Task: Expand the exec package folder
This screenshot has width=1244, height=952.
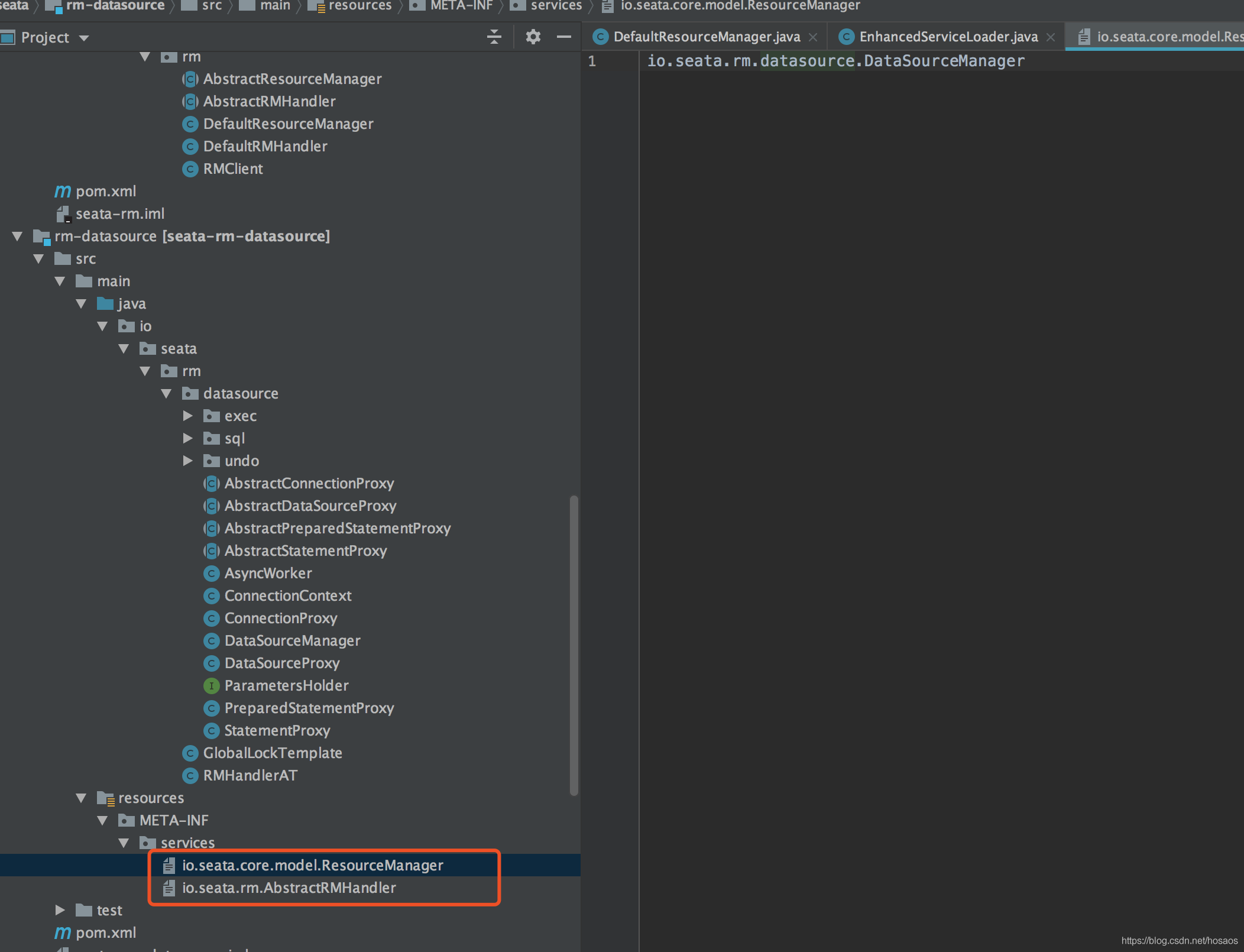Action: point(187,416)
